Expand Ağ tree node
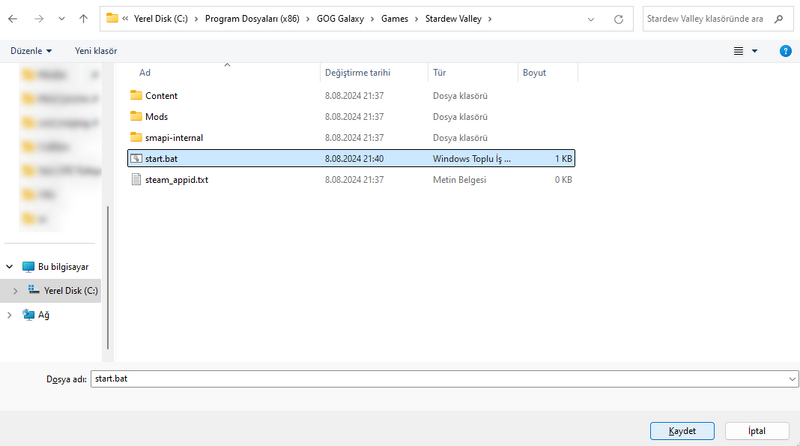This screenshot has height=446, width=800. 9,315
